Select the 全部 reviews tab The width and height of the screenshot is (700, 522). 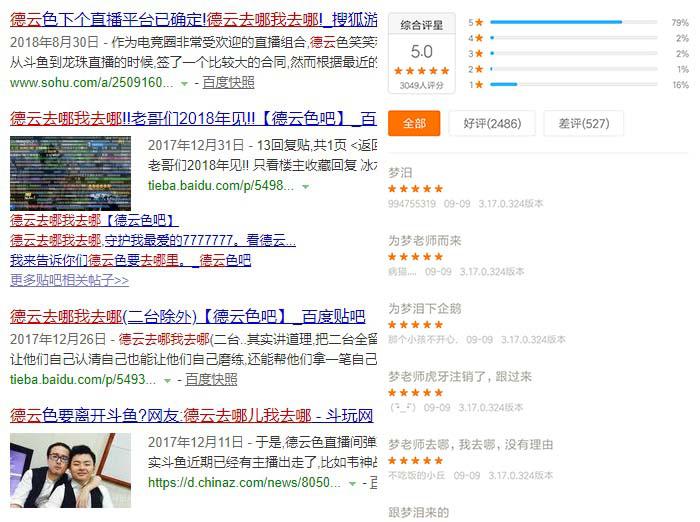tap(414, 123)
